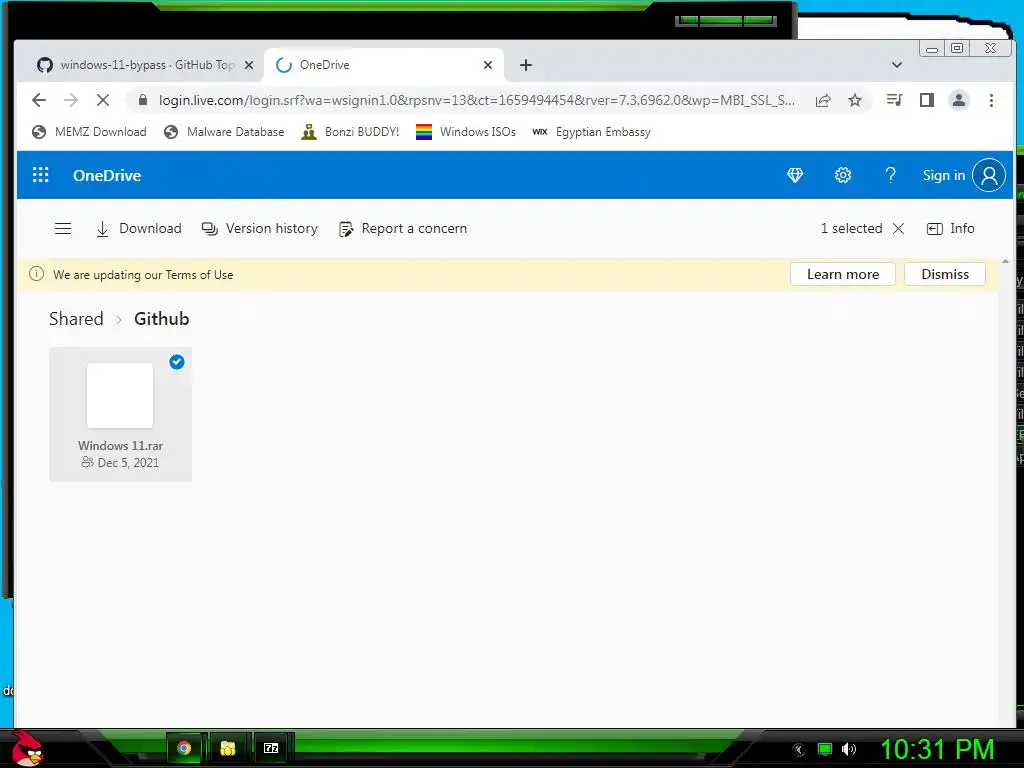Stop loading the page

click(103, 100)
